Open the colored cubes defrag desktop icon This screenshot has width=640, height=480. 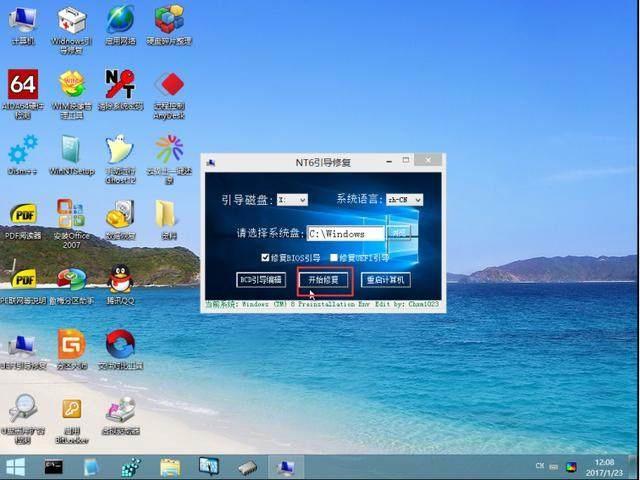click(x=169, y=25)
